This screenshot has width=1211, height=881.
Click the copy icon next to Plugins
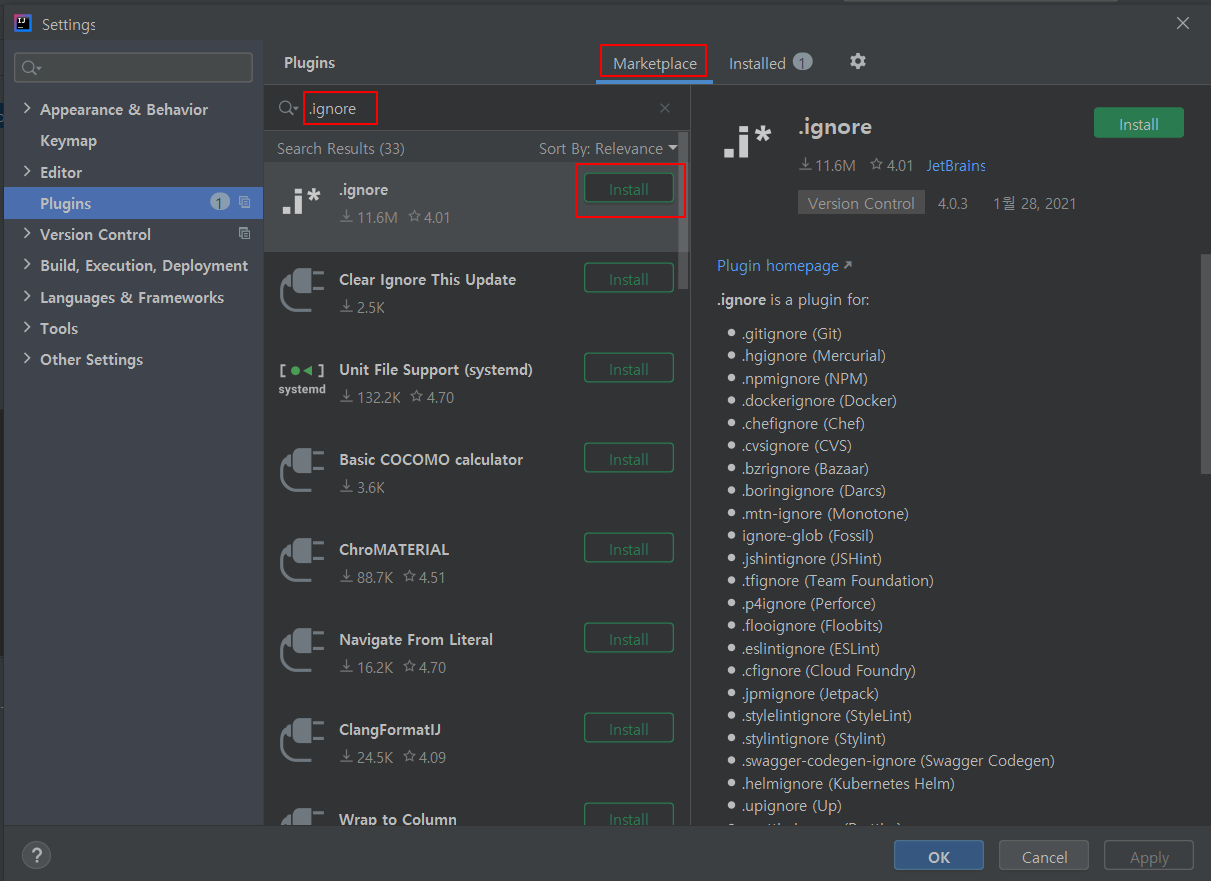point(245,202)
